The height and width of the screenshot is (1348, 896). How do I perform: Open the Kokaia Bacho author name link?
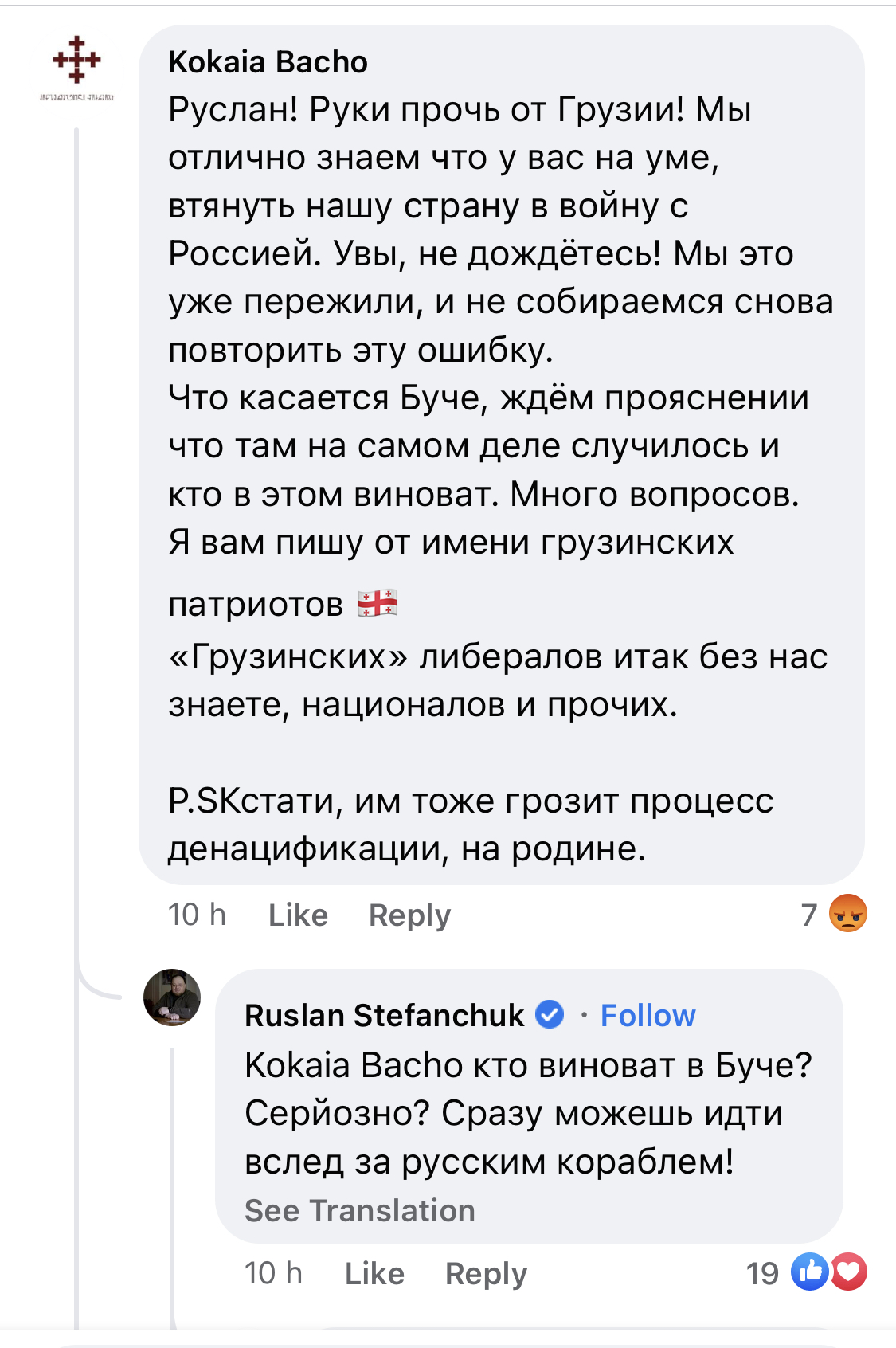tap(268, 62)
